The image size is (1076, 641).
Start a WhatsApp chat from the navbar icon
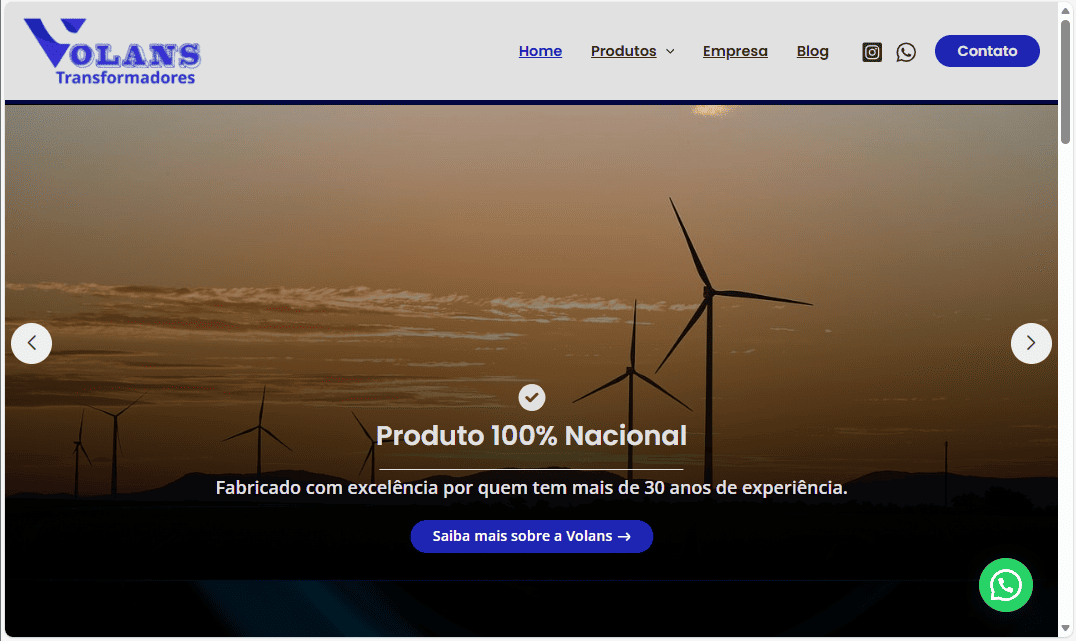(x=906, y=51)
